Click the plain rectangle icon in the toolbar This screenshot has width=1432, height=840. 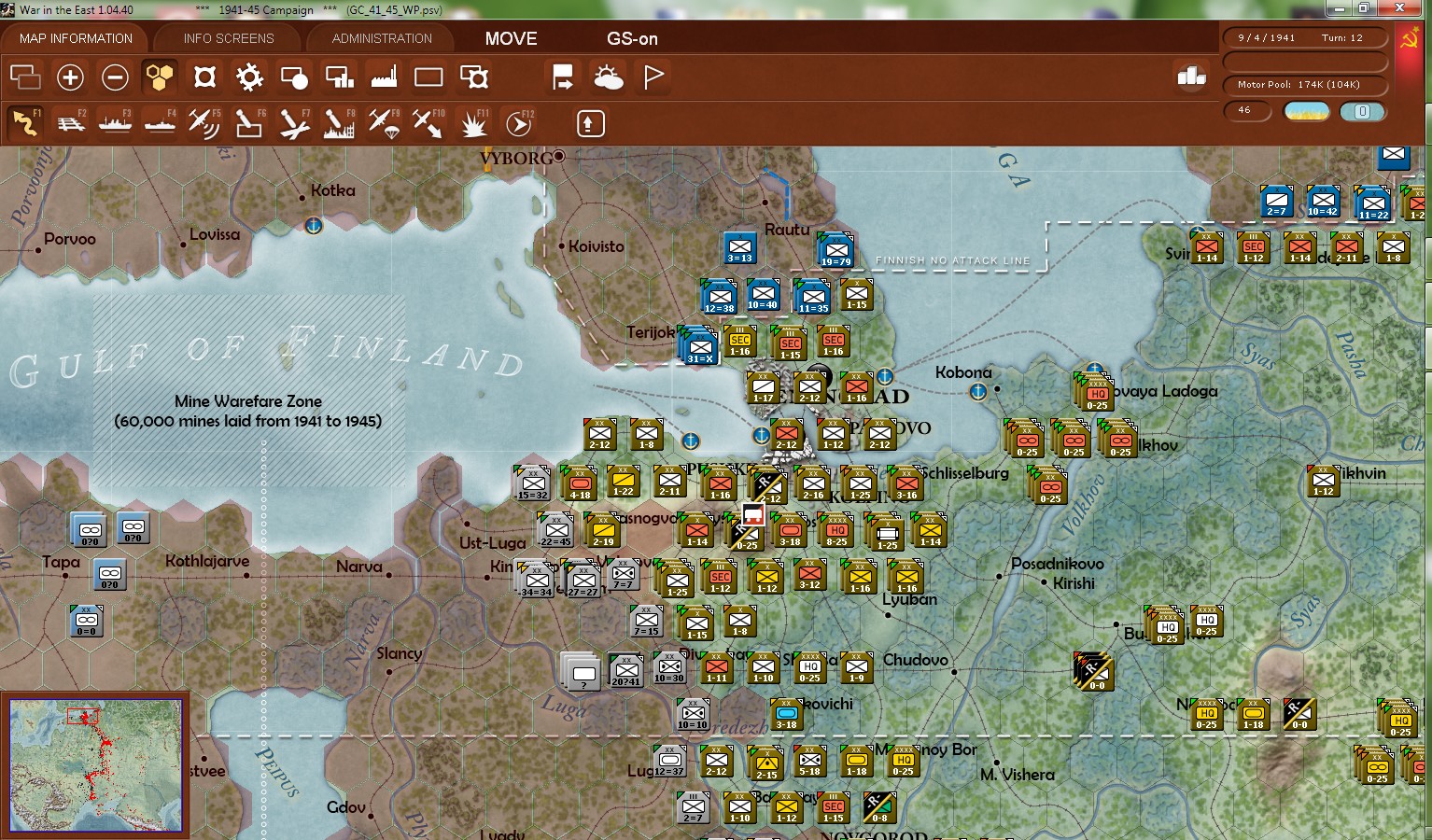coord(428,77)
